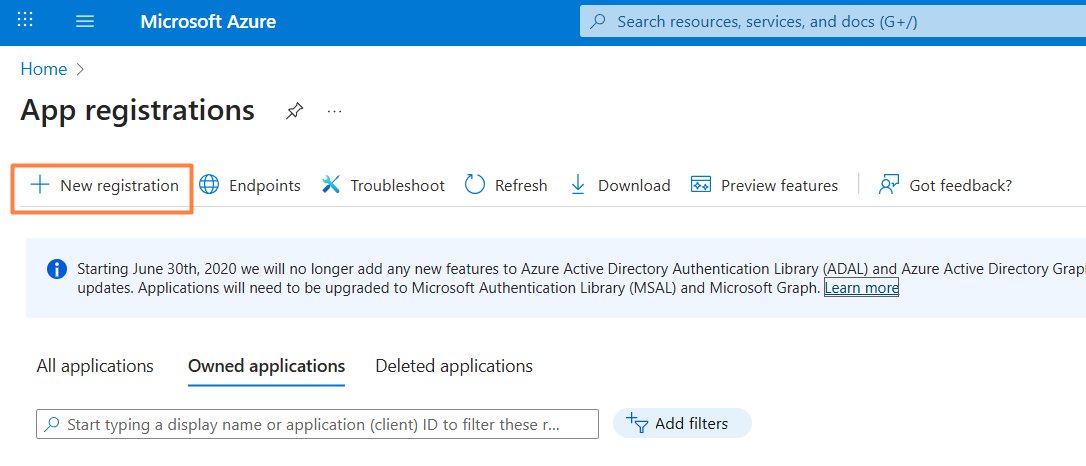Open the hamburger portal menu
1086x466 pixels.
(85, 21)
